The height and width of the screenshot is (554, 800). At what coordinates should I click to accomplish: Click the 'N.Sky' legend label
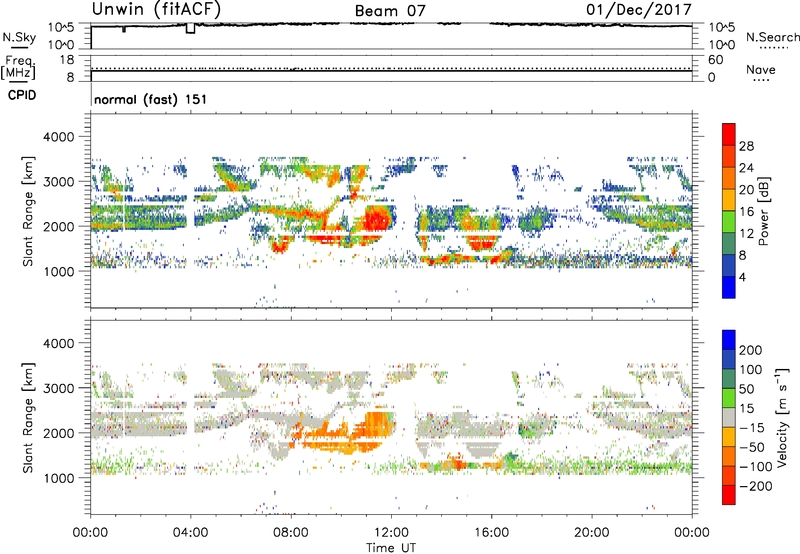(x=19, y=38)
